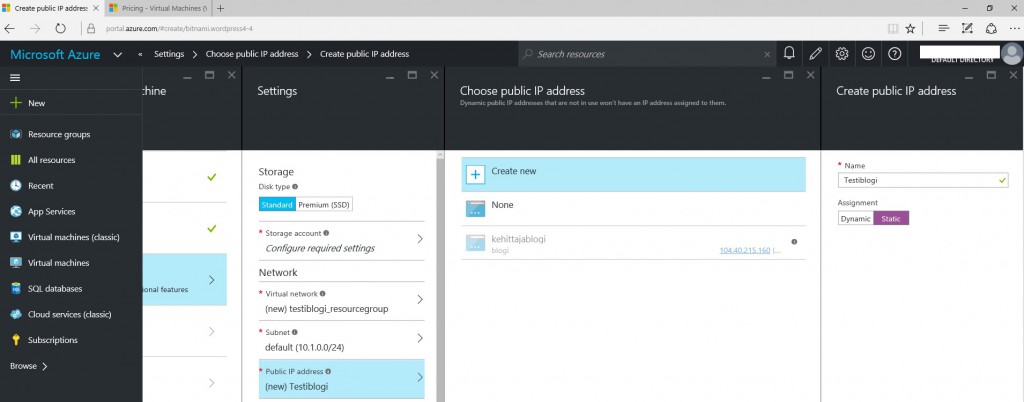The image size is (1024, 402).
Task: Go to Choose public IP address breadcrumb
Action: click(x=252, y=54)
